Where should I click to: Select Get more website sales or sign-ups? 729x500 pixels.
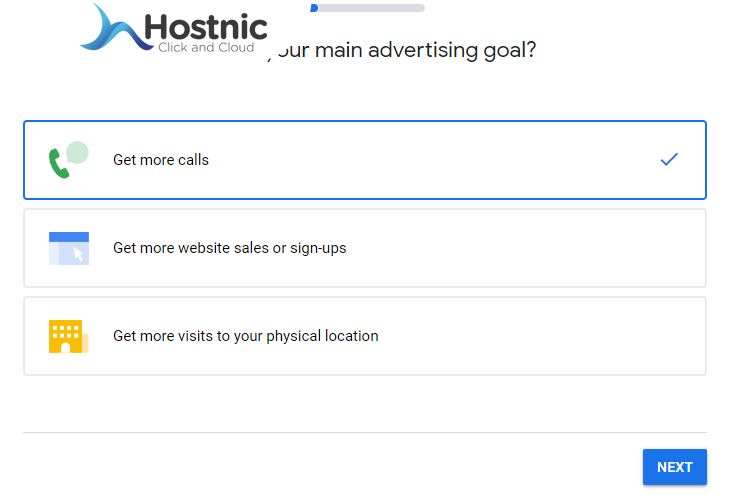click(365, 248)
